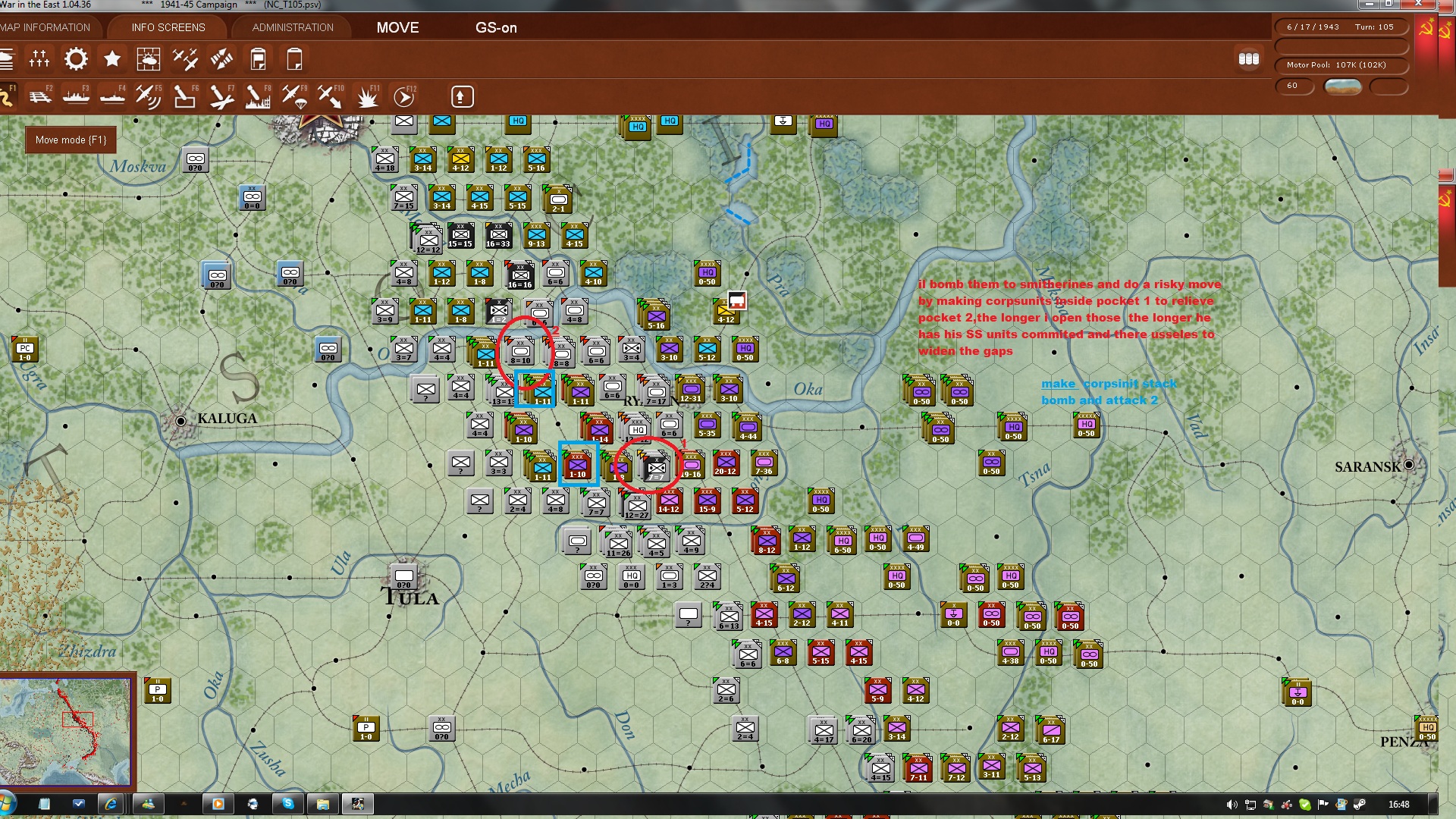The width and height of the screenshot is (1456, 819).
Task: Select the 4-38 Soviet unit counter
Action: [x=1011, y=653]
